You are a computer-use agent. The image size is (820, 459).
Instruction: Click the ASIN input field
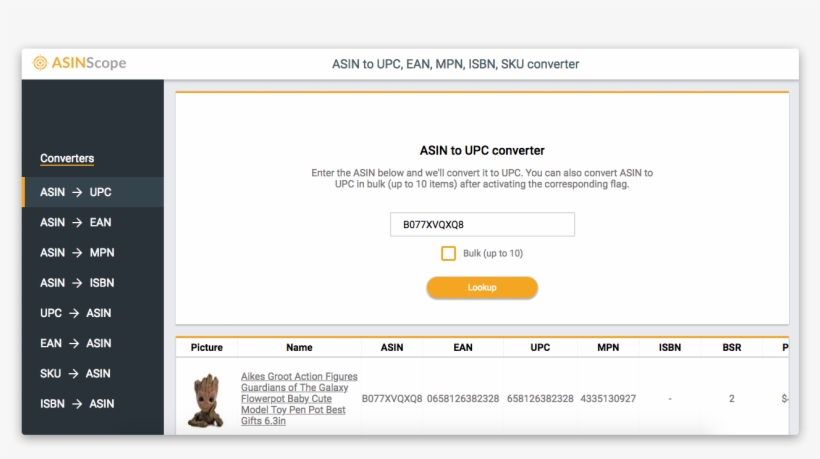[x=482, y=224]
